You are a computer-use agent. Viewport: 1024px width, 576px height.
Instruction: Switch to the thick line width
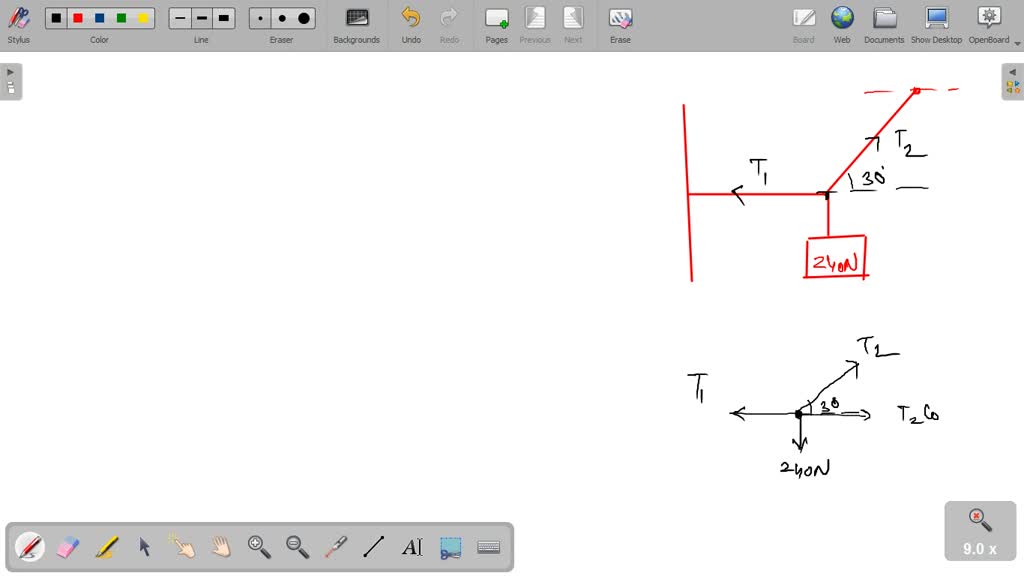click(223, 17)
